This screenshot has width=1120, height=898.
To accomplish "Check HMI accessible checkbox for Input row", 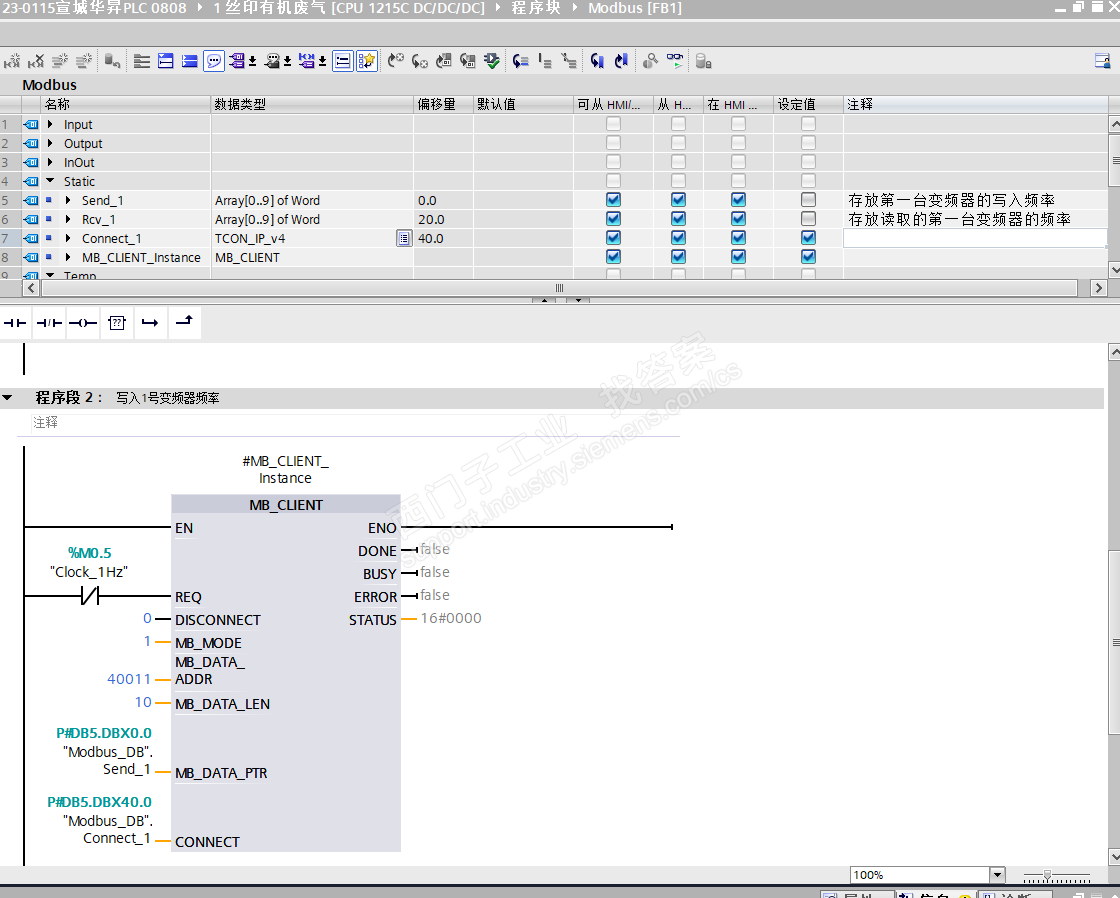I will coord(614,124).
